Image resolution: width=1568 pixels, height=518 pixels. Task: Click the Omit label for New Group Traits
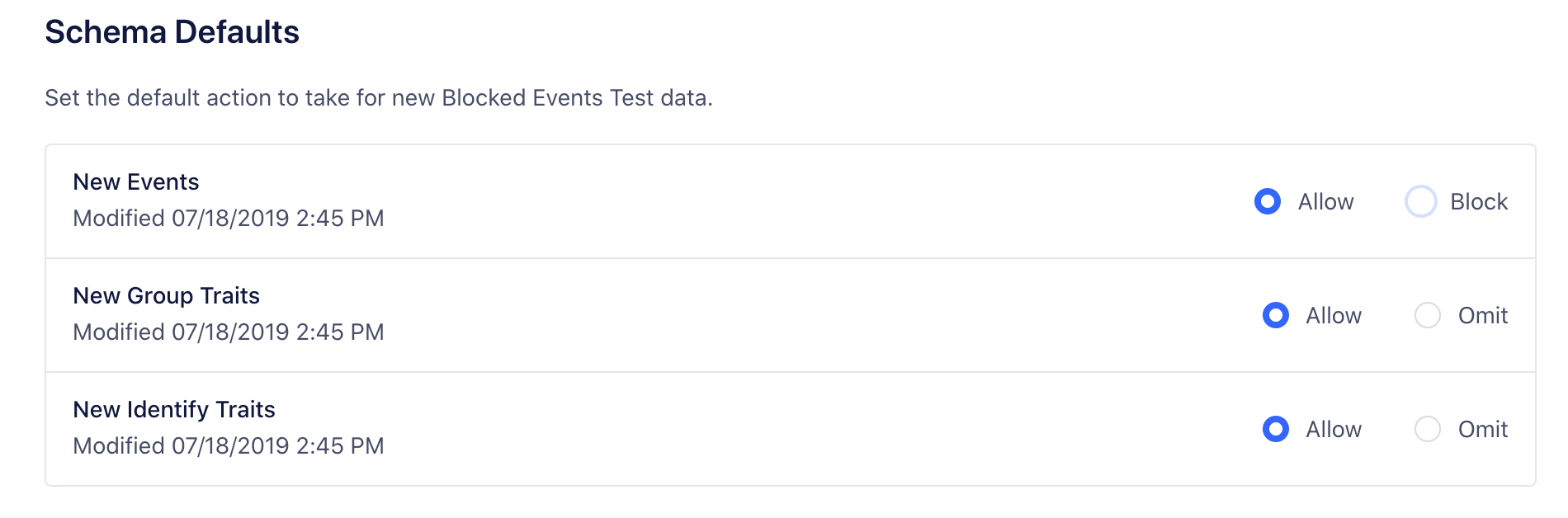(x=1483, y=315)
